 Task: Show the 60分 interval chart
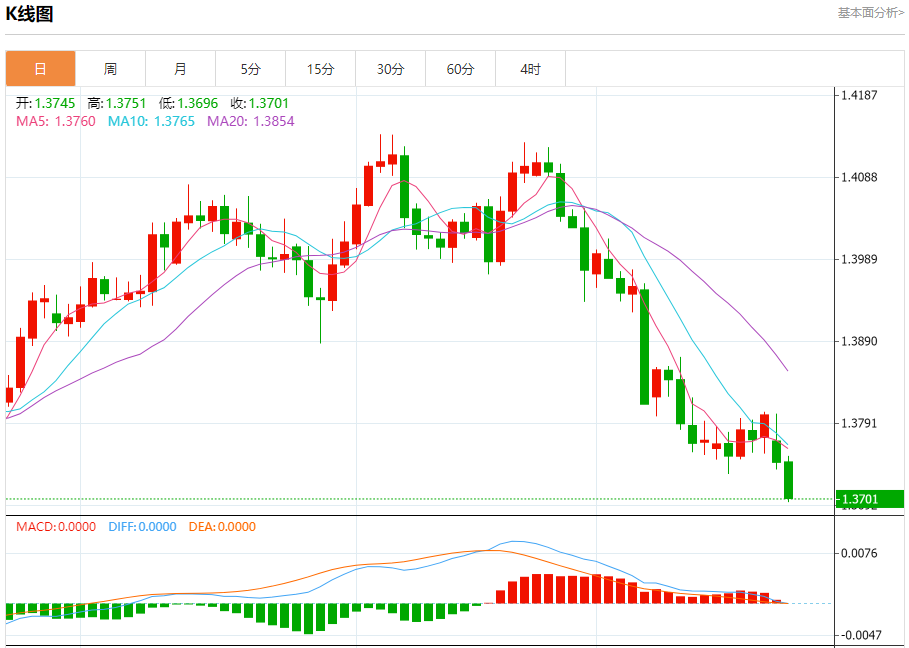(x=460, y=69)
